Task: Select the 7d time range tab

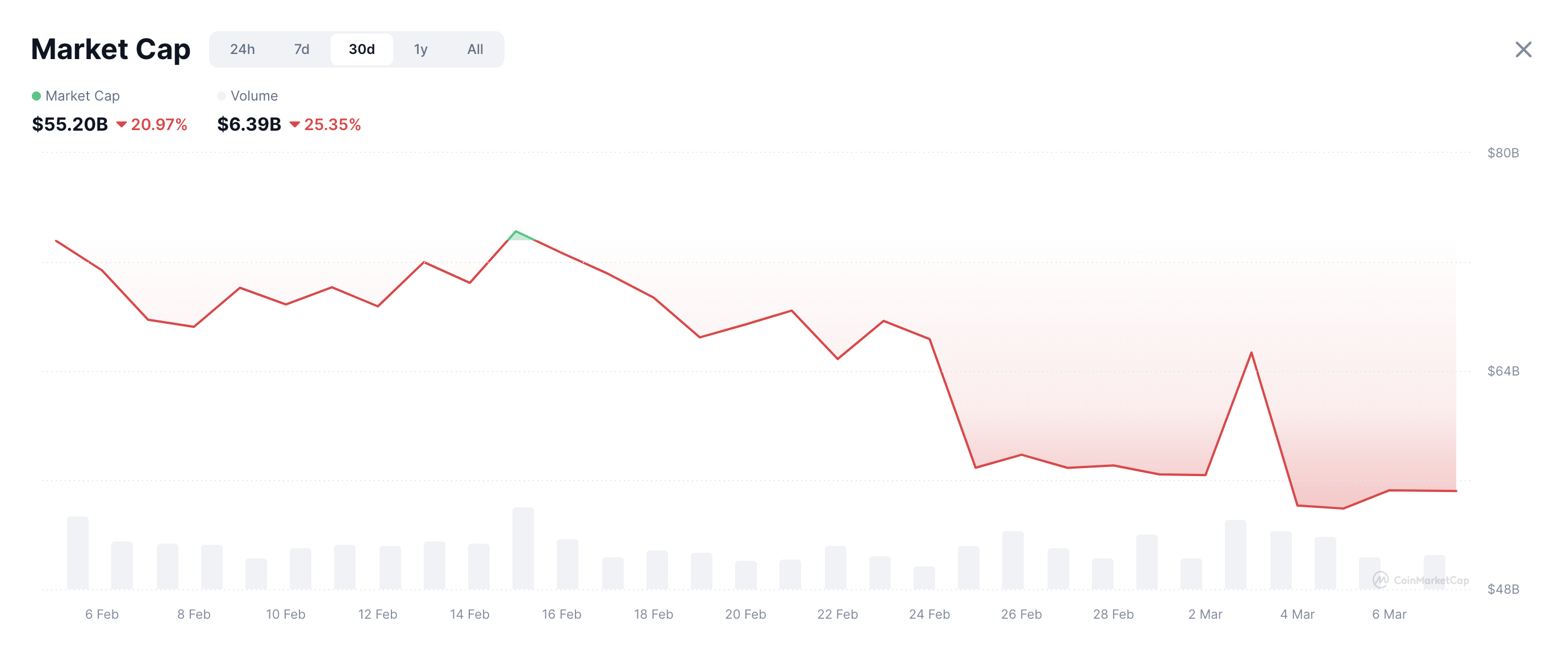Action: point(301,49)
